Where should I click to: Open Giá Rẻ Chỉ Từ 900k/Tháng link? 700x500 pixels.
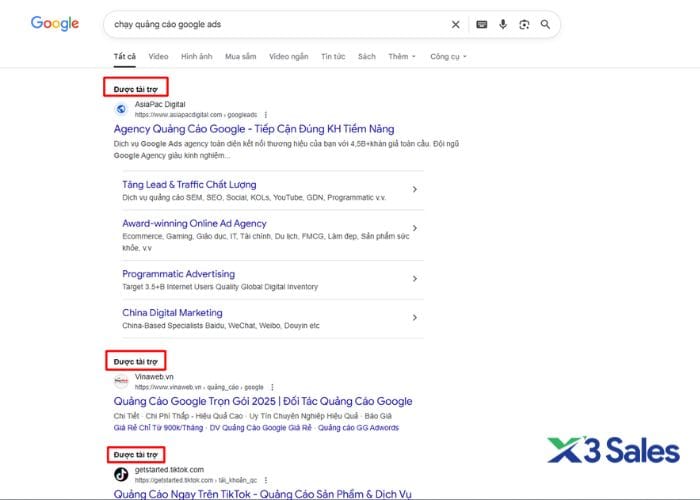pyautogui.click(x=158, y=428)
